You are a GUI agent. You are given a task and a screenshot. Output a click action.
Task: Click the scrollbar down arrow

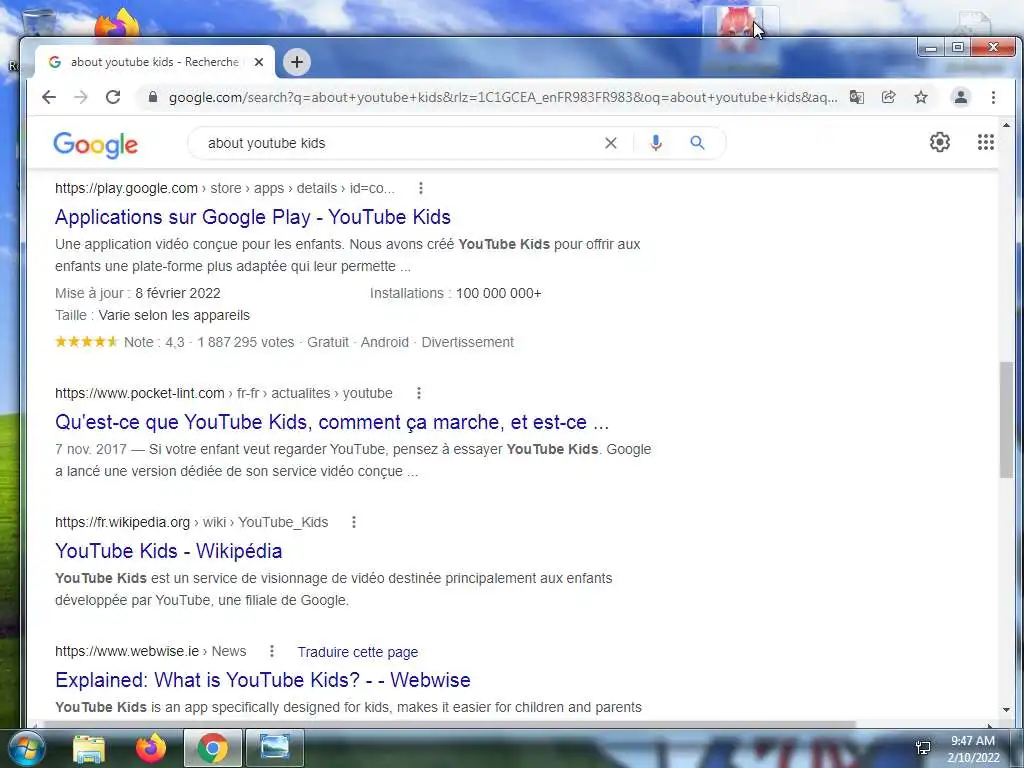(x=1006, y=710)
